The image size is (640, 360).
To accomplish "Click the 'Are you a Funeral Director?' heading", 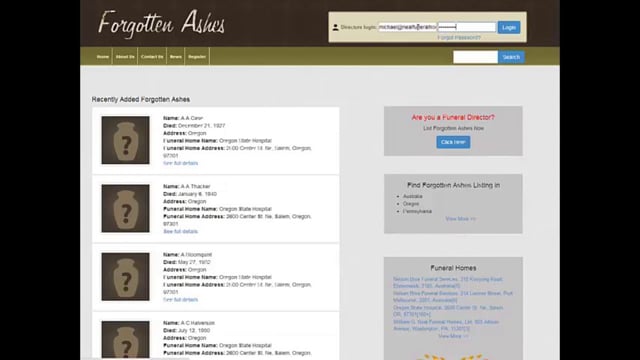I will coord(453,118).
